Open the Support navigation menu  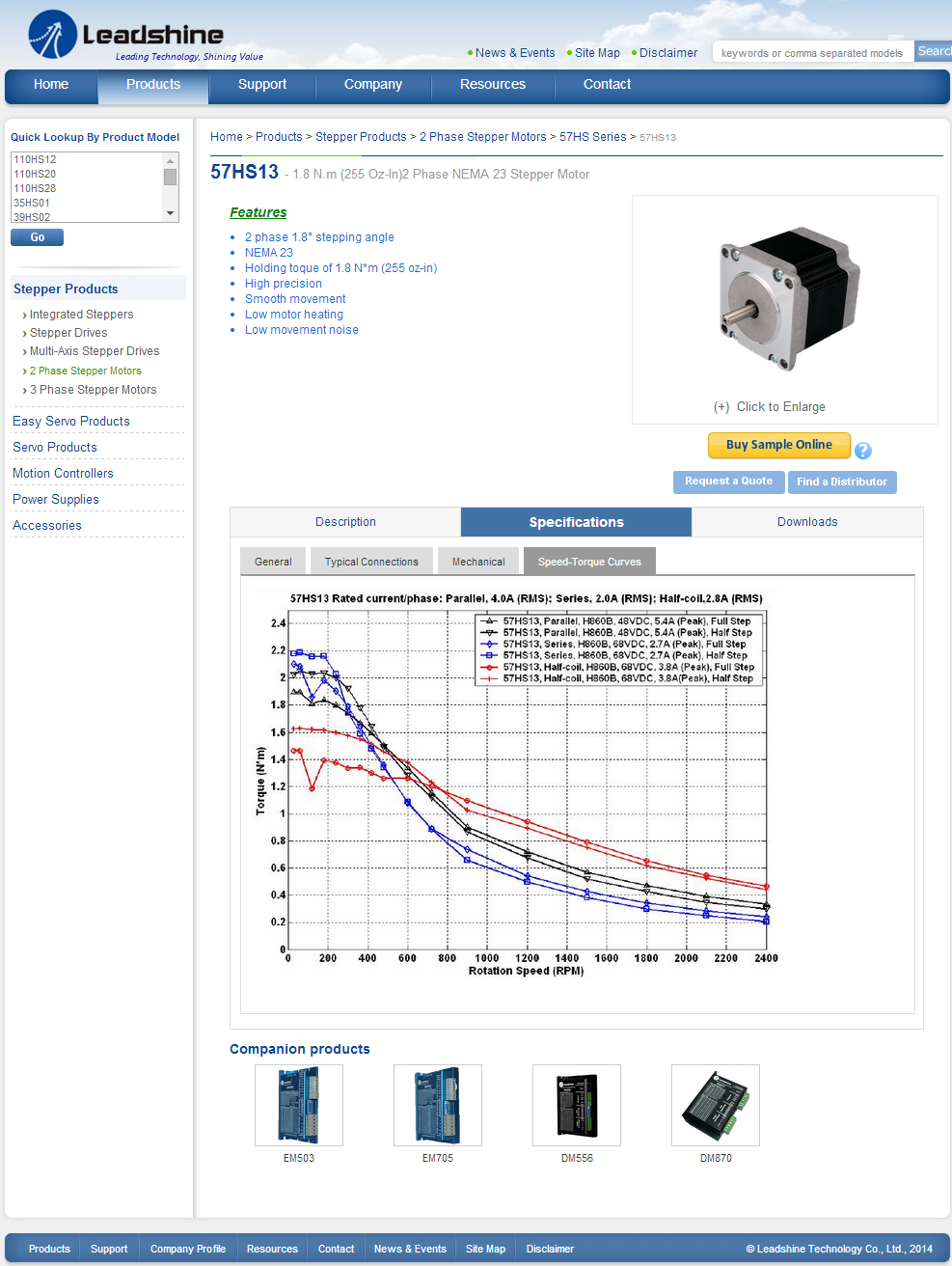pos(262,85)
